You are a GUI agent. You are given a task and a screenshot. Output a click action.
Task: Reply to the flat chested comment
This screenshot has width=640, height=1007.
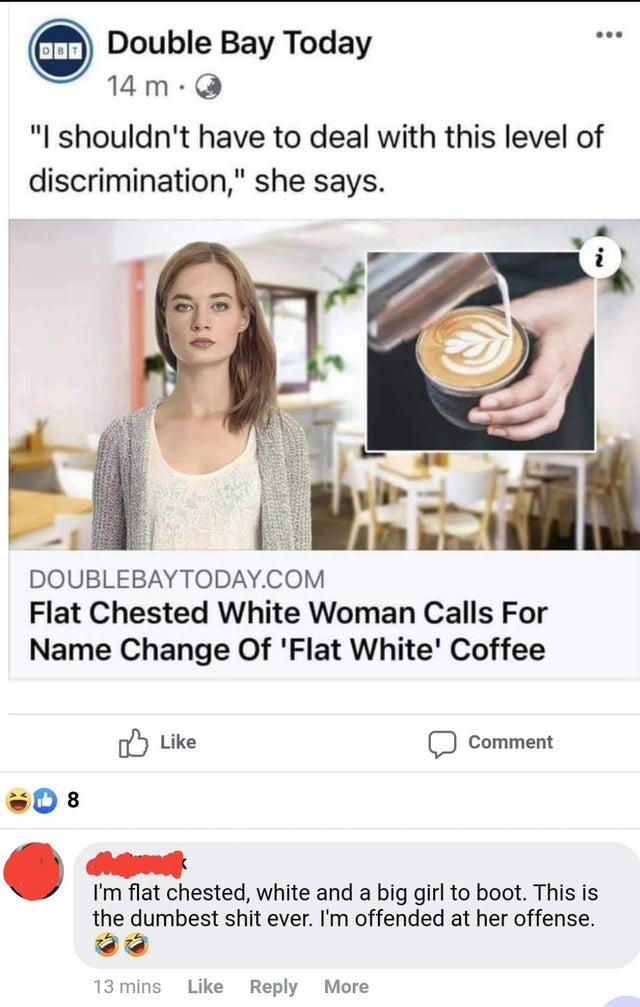point(273,986)
